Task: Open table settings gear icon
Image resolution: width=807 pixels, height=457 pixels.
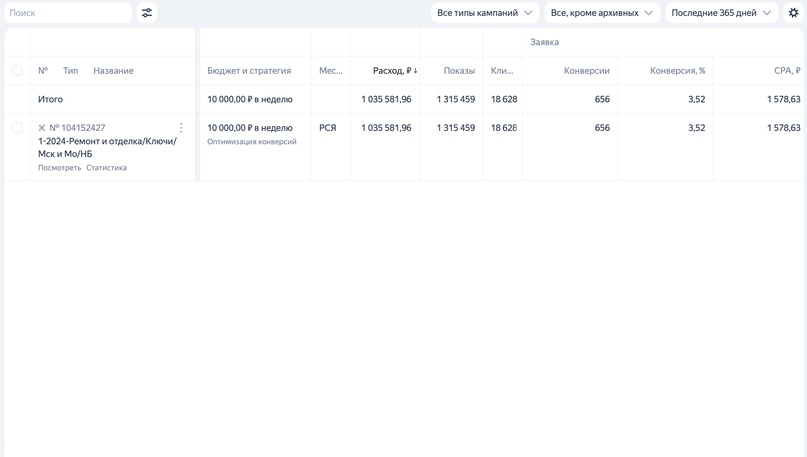Action: tap(793, 13)
